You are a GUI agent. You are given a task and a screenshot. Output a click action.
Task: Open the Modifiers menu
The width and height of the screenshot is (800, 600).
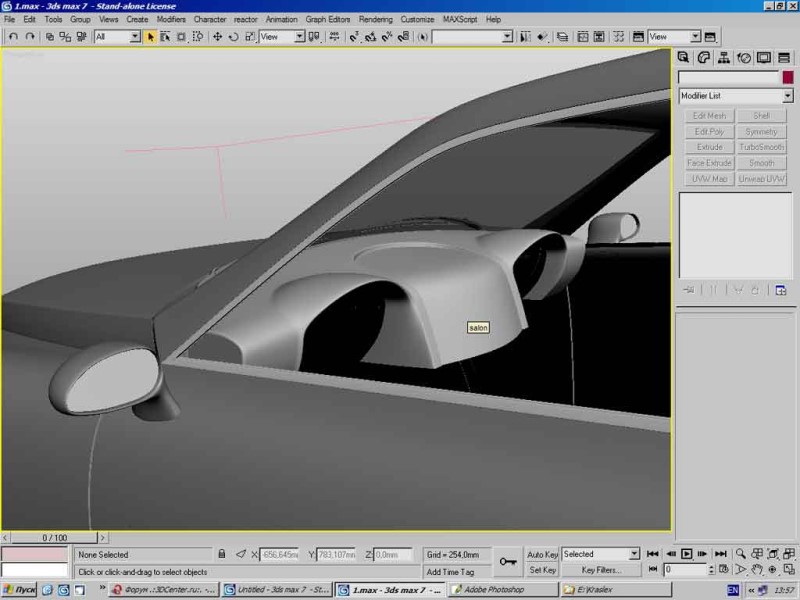[x=171, y=19]
